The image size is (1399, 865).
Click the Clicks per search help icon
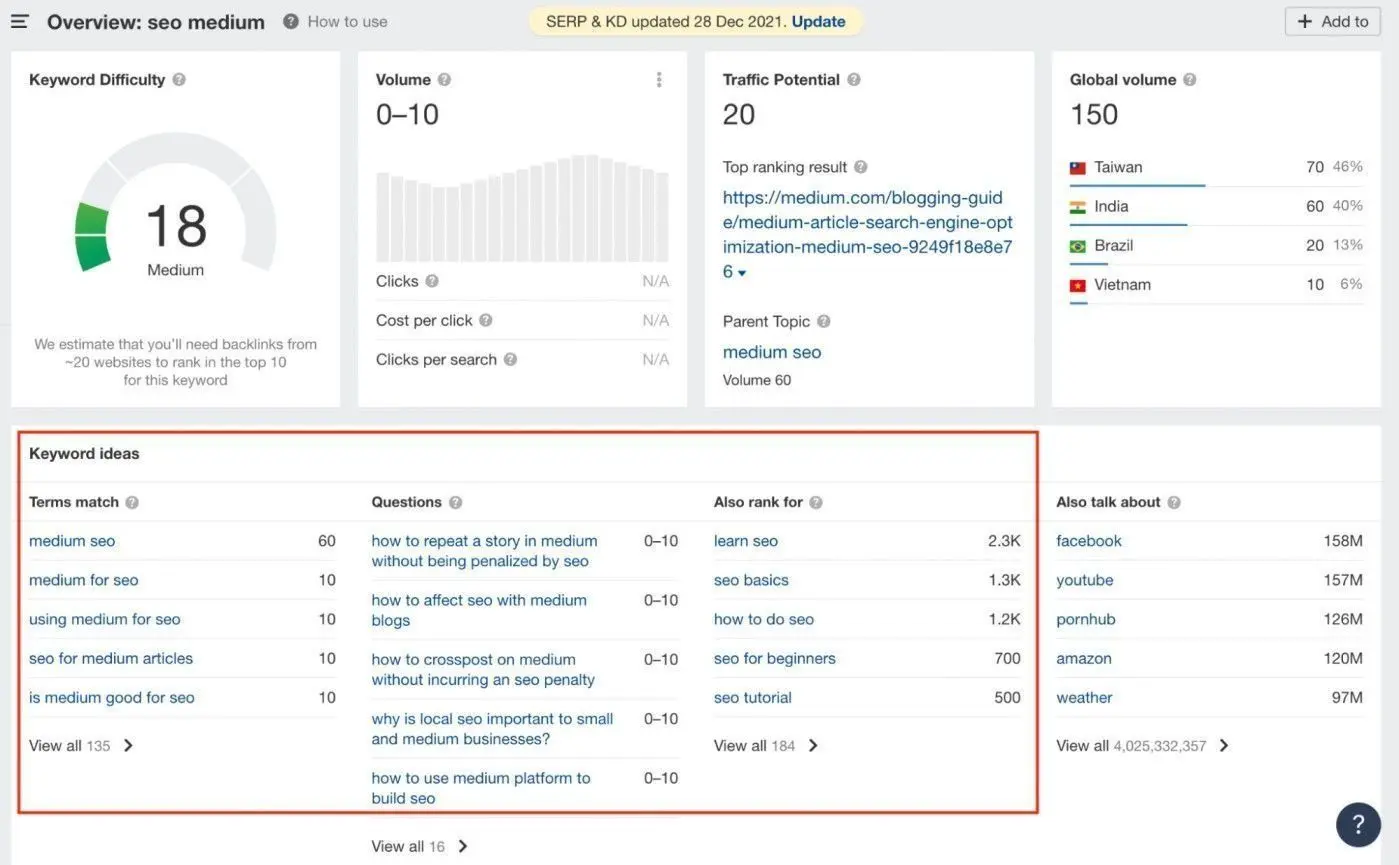pyautogui.click(x=510, y=360)
